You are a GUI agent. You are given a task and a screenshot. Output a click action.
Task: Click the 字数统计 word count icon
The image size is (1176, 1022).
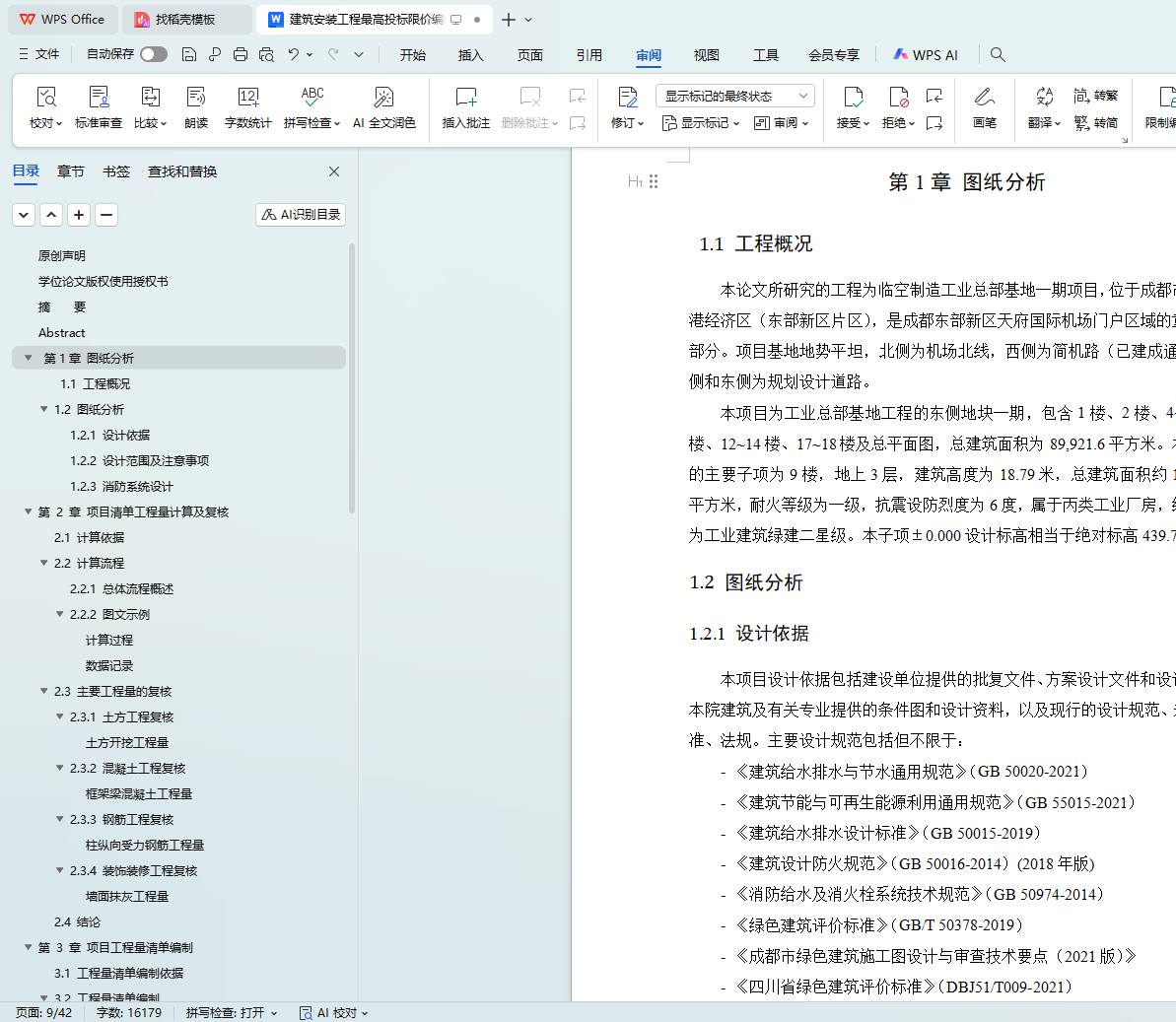point(247,98)
